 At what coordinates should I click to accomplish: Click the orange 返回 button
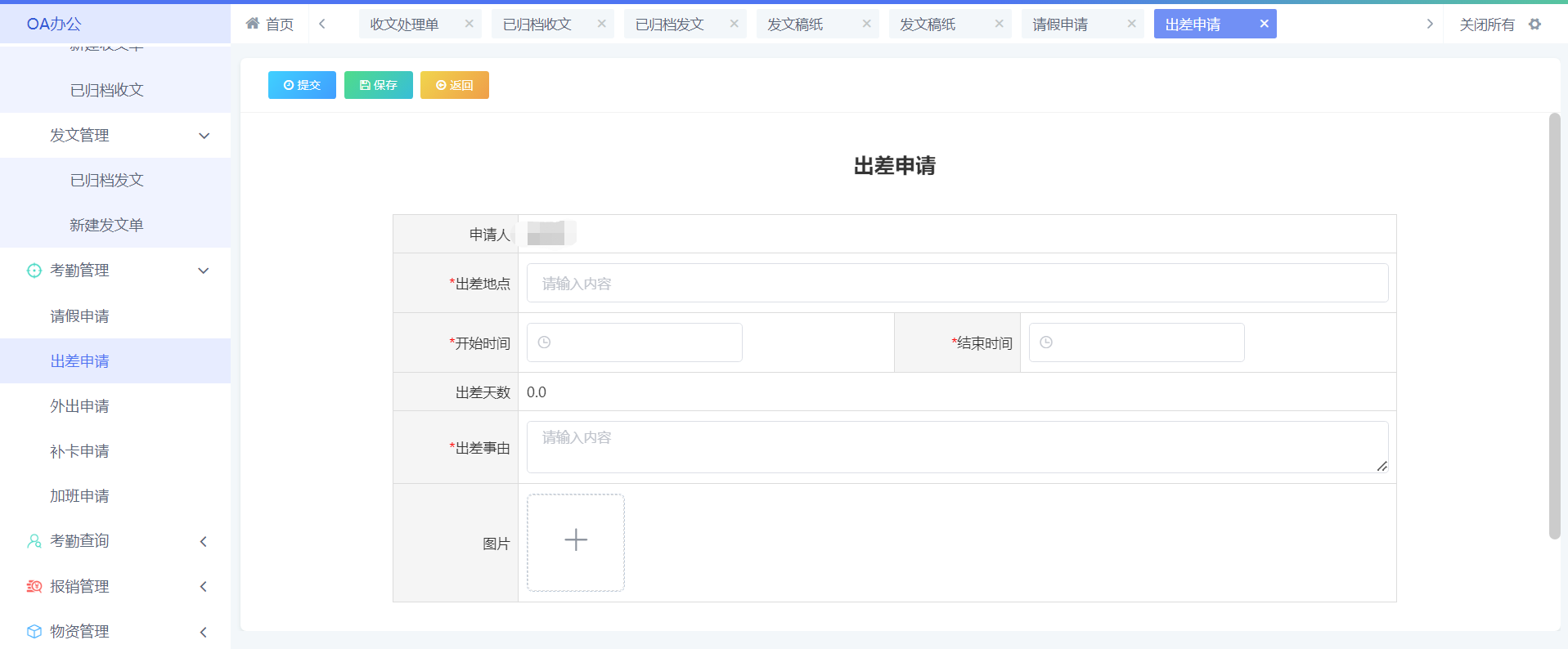[x=454, y=85]
